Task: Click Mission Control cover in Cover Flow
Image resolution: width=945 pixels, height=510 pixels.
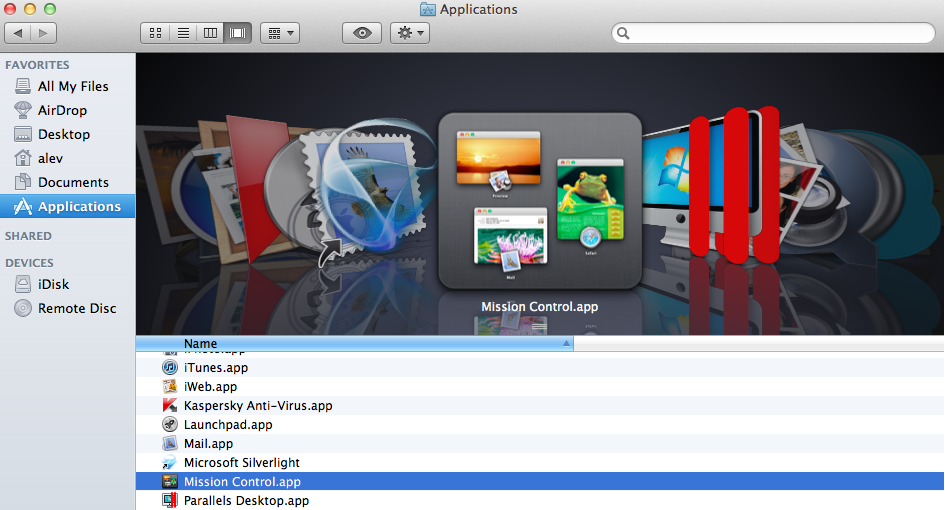Action: tap(539, 201)
